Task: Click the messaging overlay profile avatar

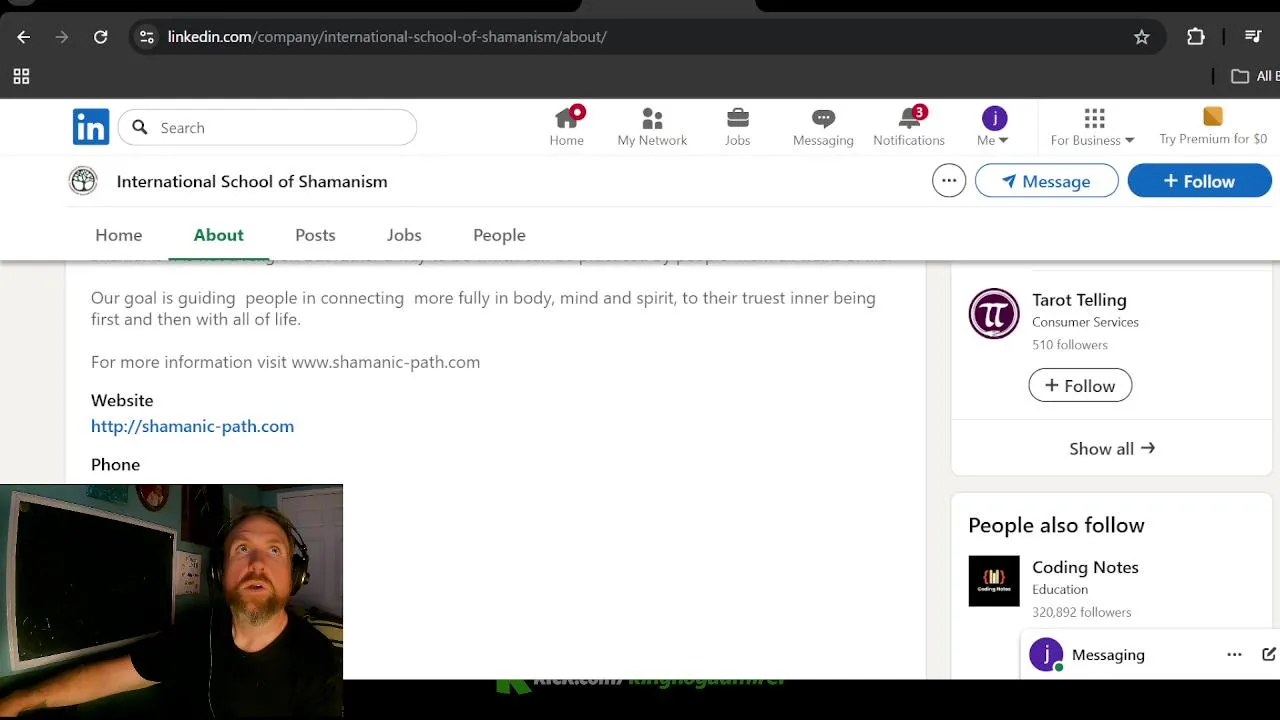Action: 1046,655
